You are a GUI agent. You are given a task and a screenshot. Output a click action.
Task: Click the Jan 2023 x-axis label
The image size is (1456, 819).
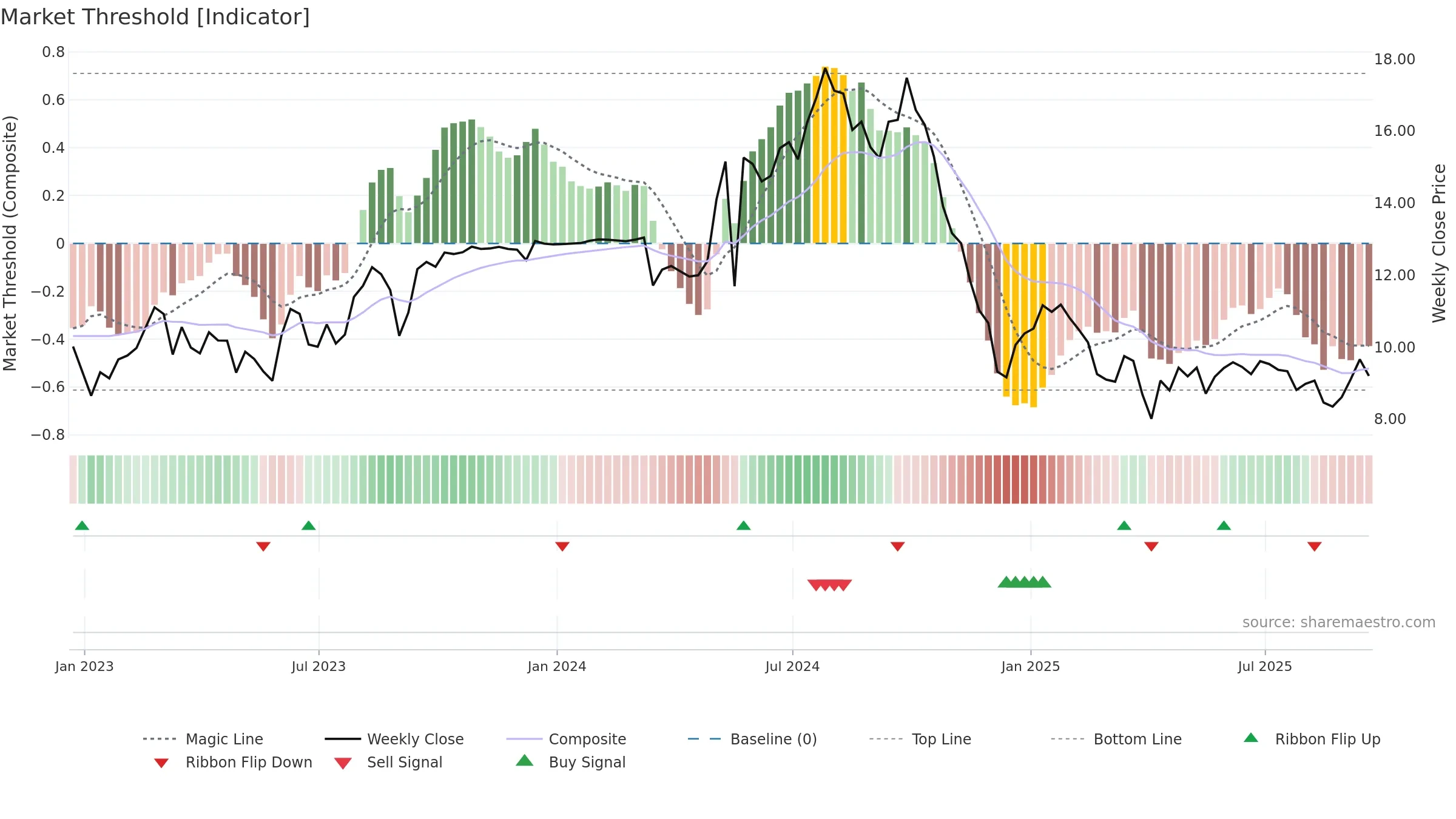(x=84, y=666)
